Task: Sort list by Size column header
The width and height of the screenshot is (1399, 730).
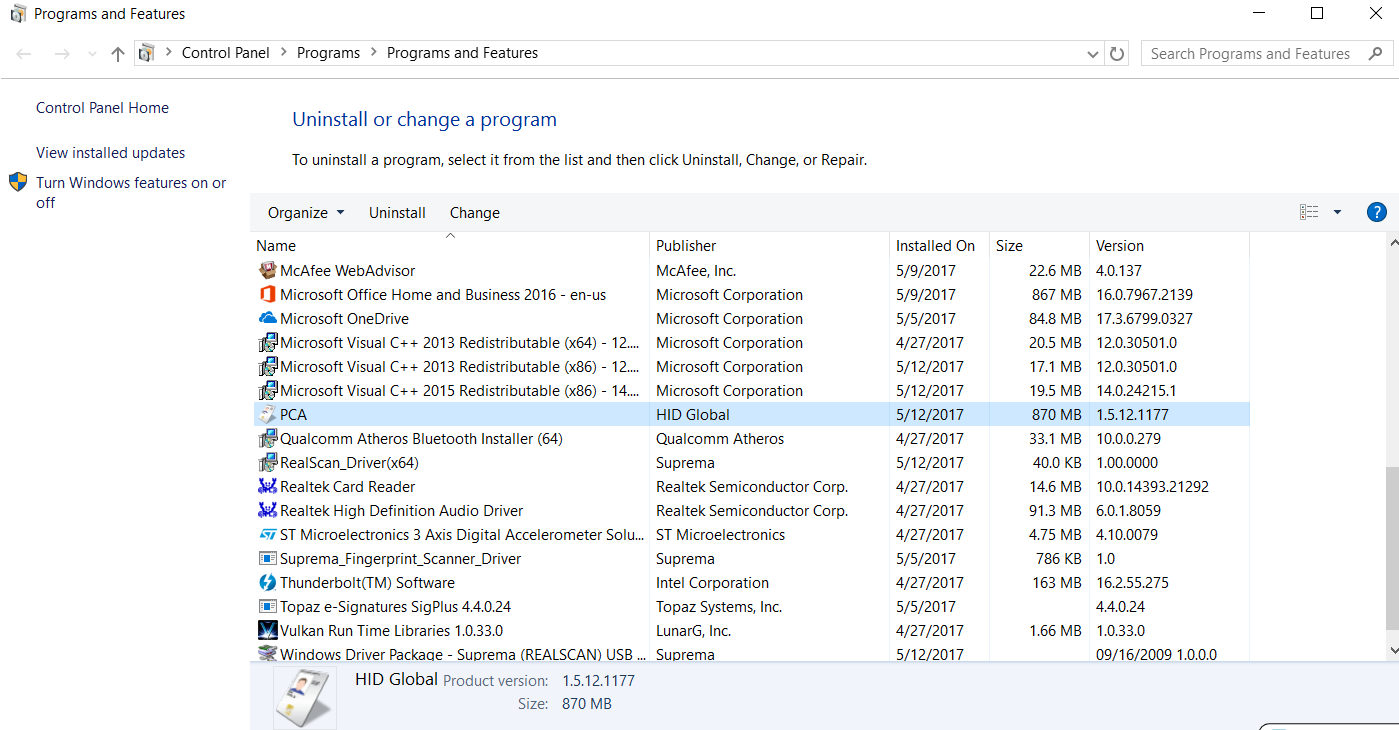Action: pos(1039,245)
